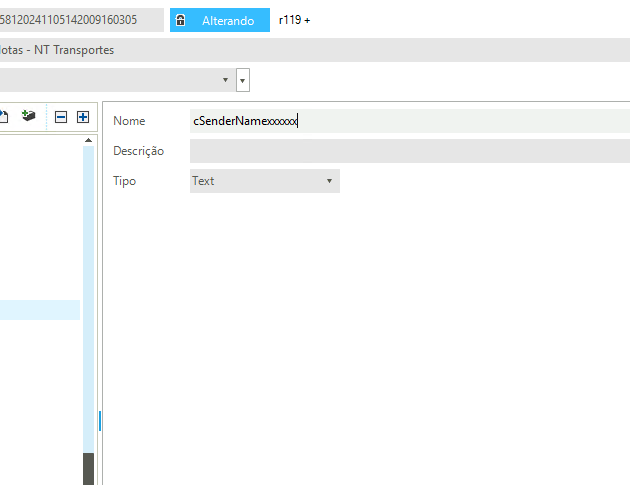Open the wide combo box below NT Transportes
This screenshot has width=630, height=485.
pyautogui.click(x=115, y=80)
